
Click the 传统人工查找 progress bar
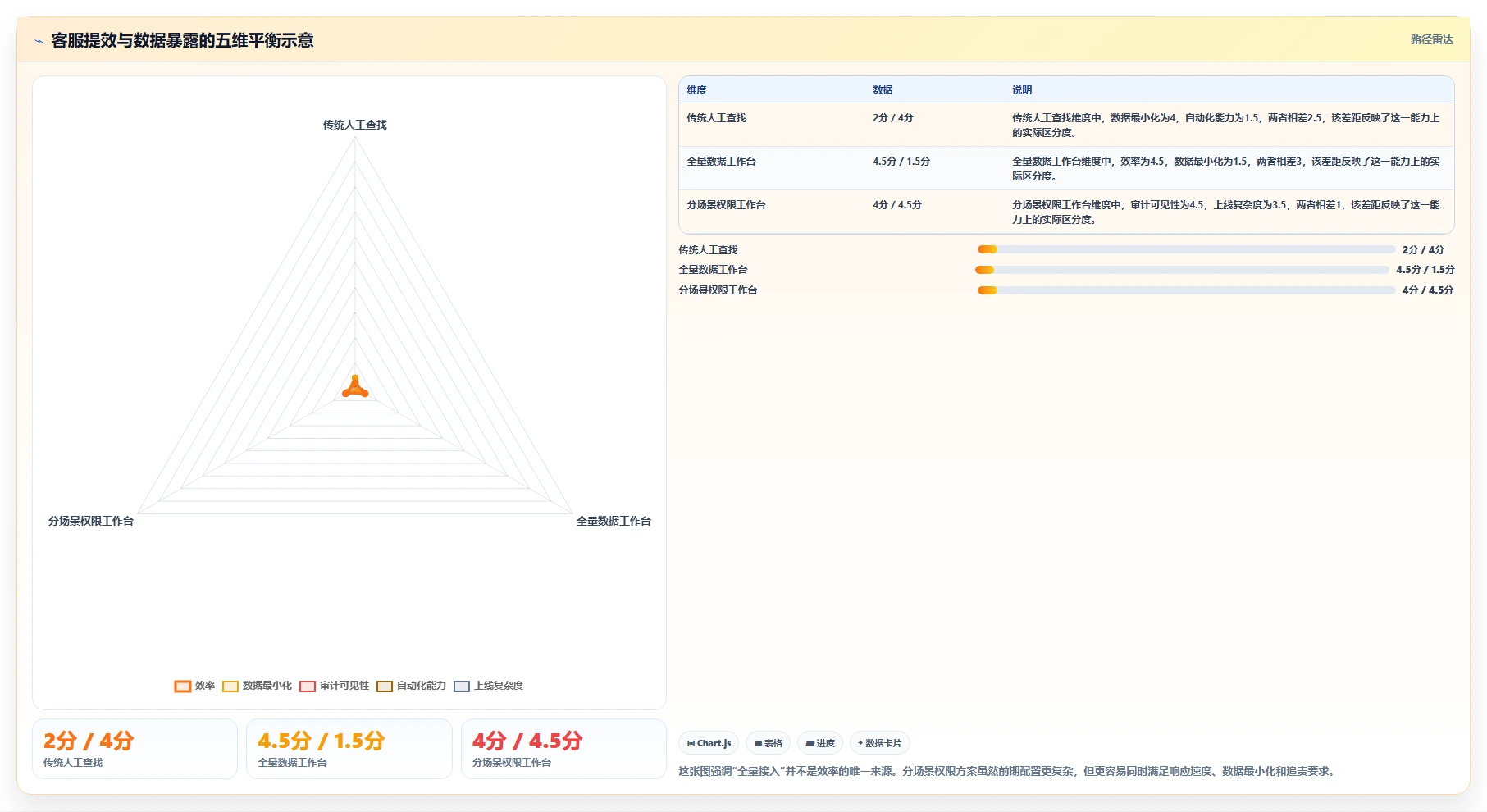[x=1186, y=249]
